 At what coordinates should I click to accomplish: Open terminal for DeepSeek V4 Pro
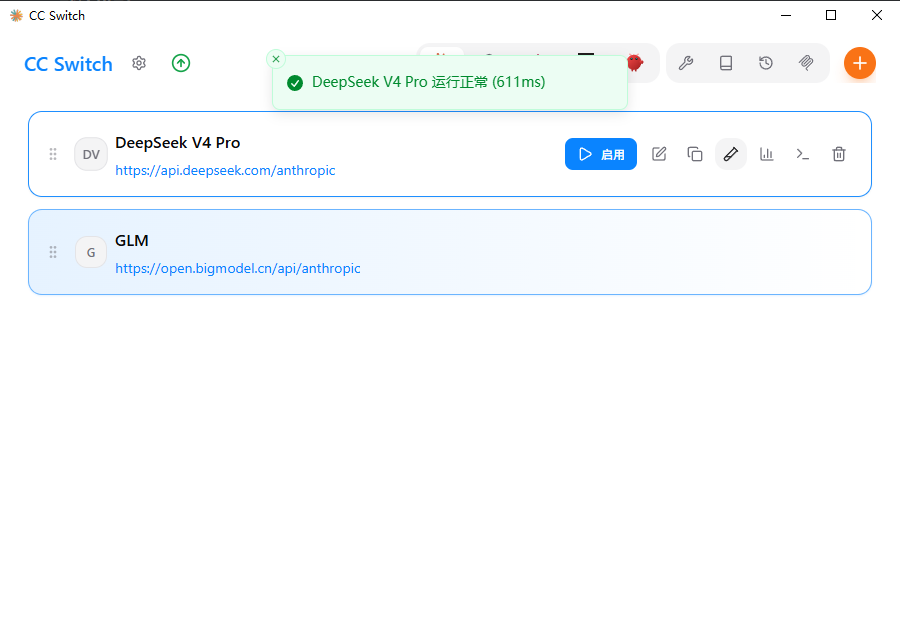point(803,154)
